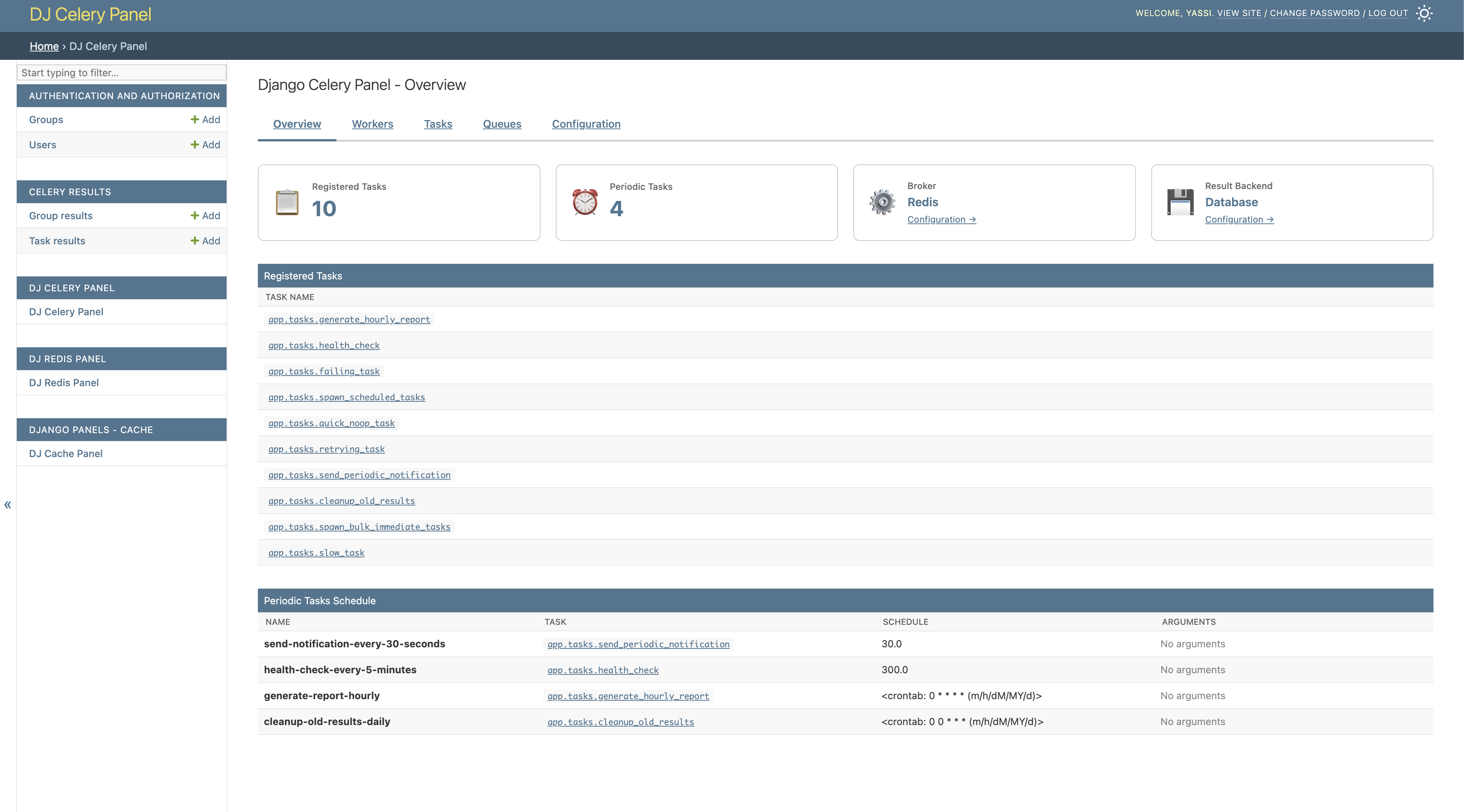
Task: Click the alarm clock icon on Periodic Tasks card
Action: click(584, 202)
